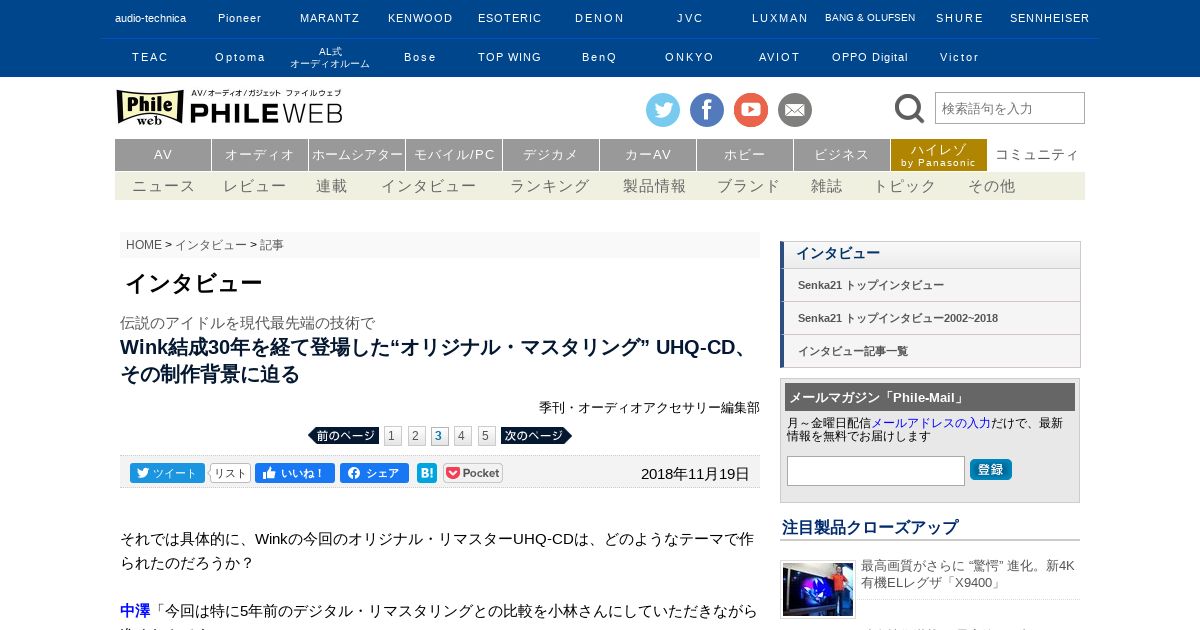The width and height of the screenshot is (1200, 630).
Task: Open the オーディオ category tab
Action: click(x=260, y=155)
